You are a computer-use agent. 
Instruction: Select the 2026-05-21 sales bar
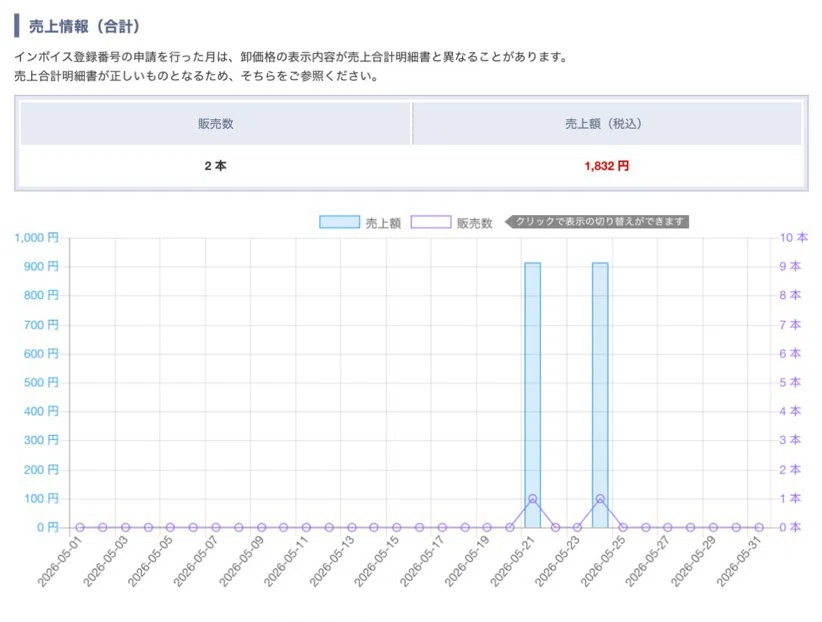533,395
